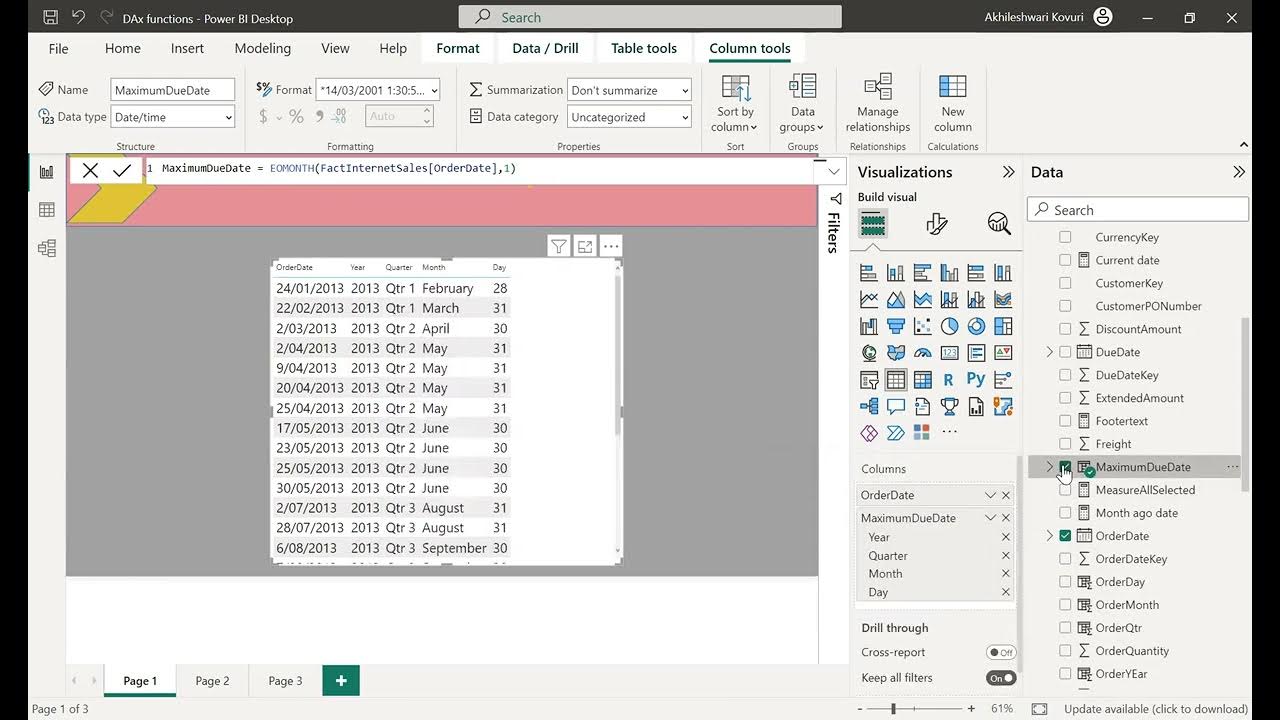This screenshot has width=1280, height=720.
Task: Go to Page 2 tab
Action: tap(212, 681)
